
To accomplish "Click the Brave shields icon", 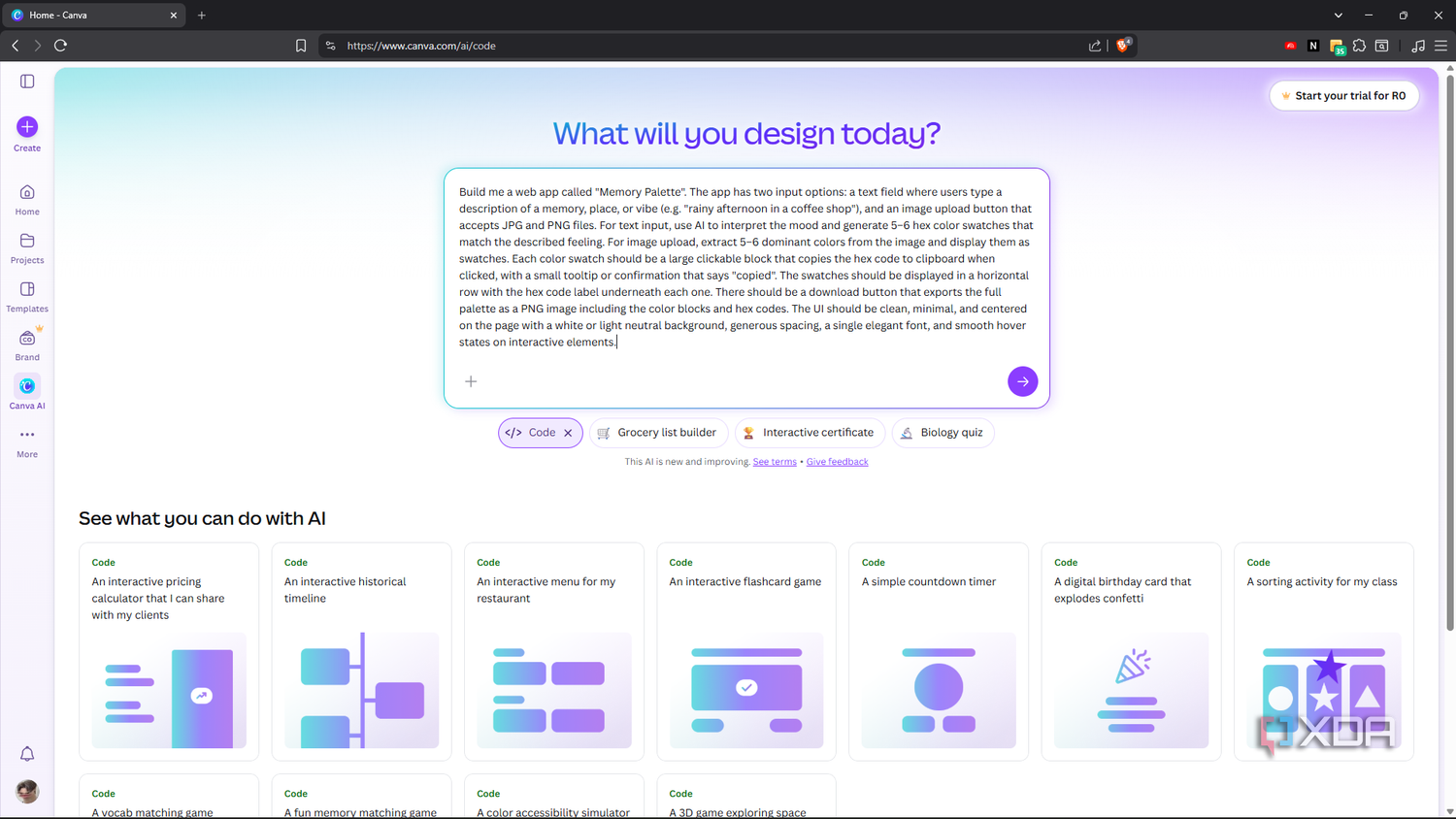I will coord(1123,45).
